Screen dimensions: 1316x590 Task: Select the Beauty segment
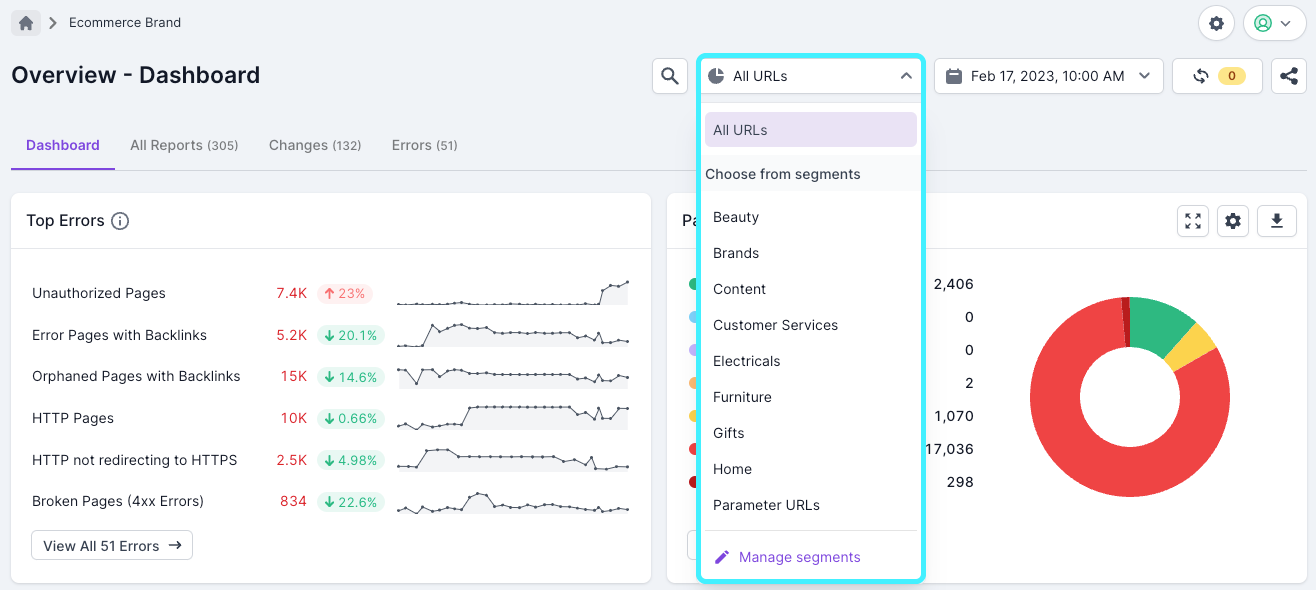(x=736, y=217)
